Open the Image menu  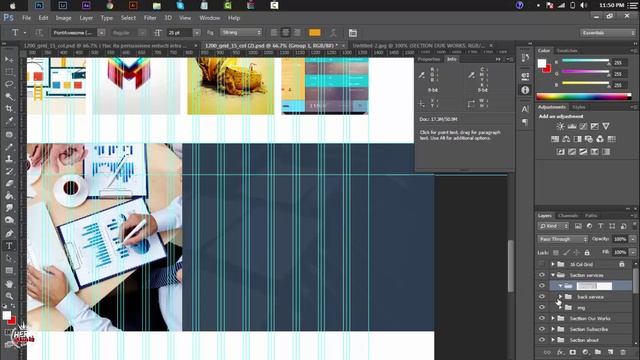[63, 18]
